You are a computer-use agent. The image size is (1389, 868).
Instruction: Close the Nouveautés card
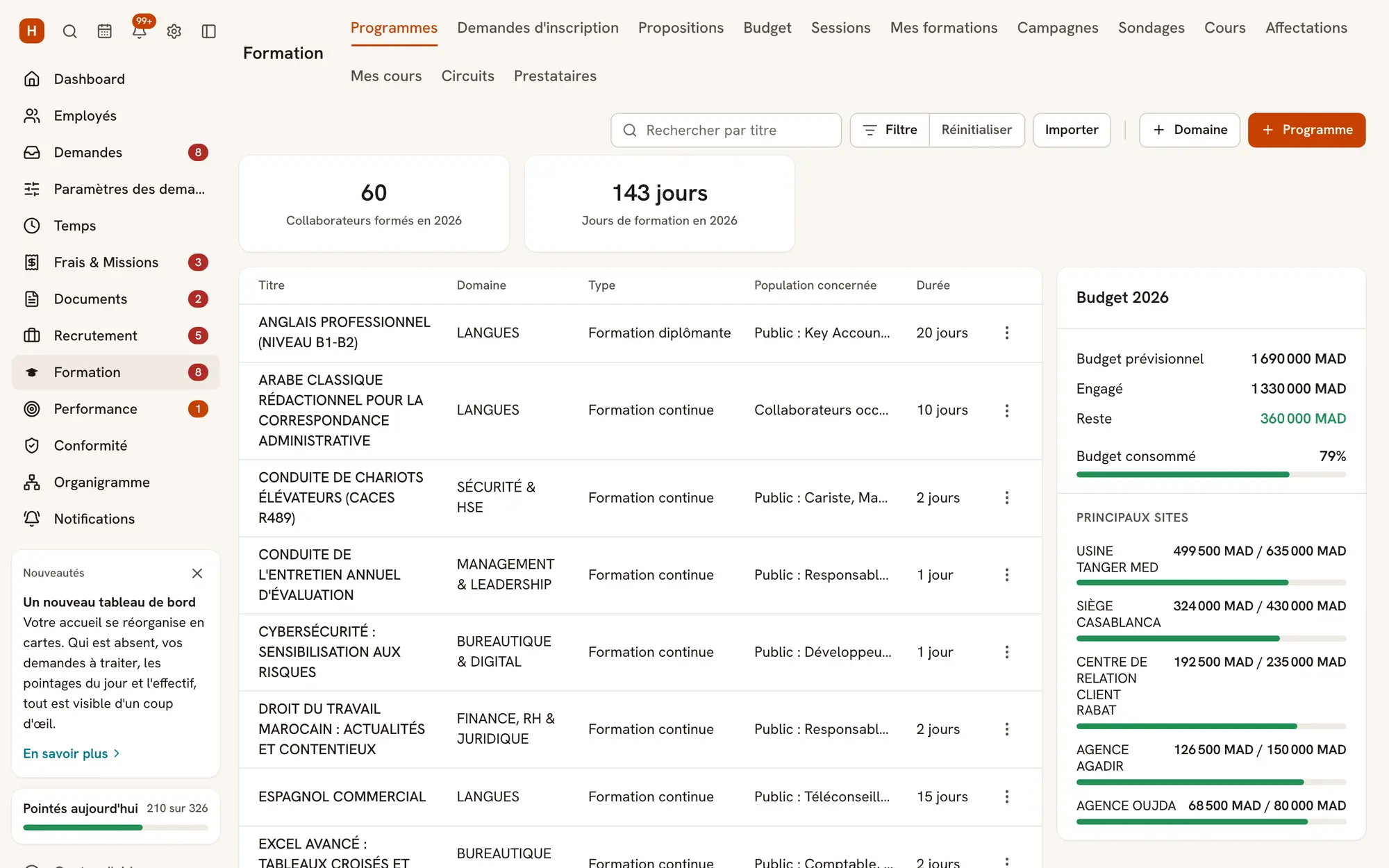(x=197, y=574)
